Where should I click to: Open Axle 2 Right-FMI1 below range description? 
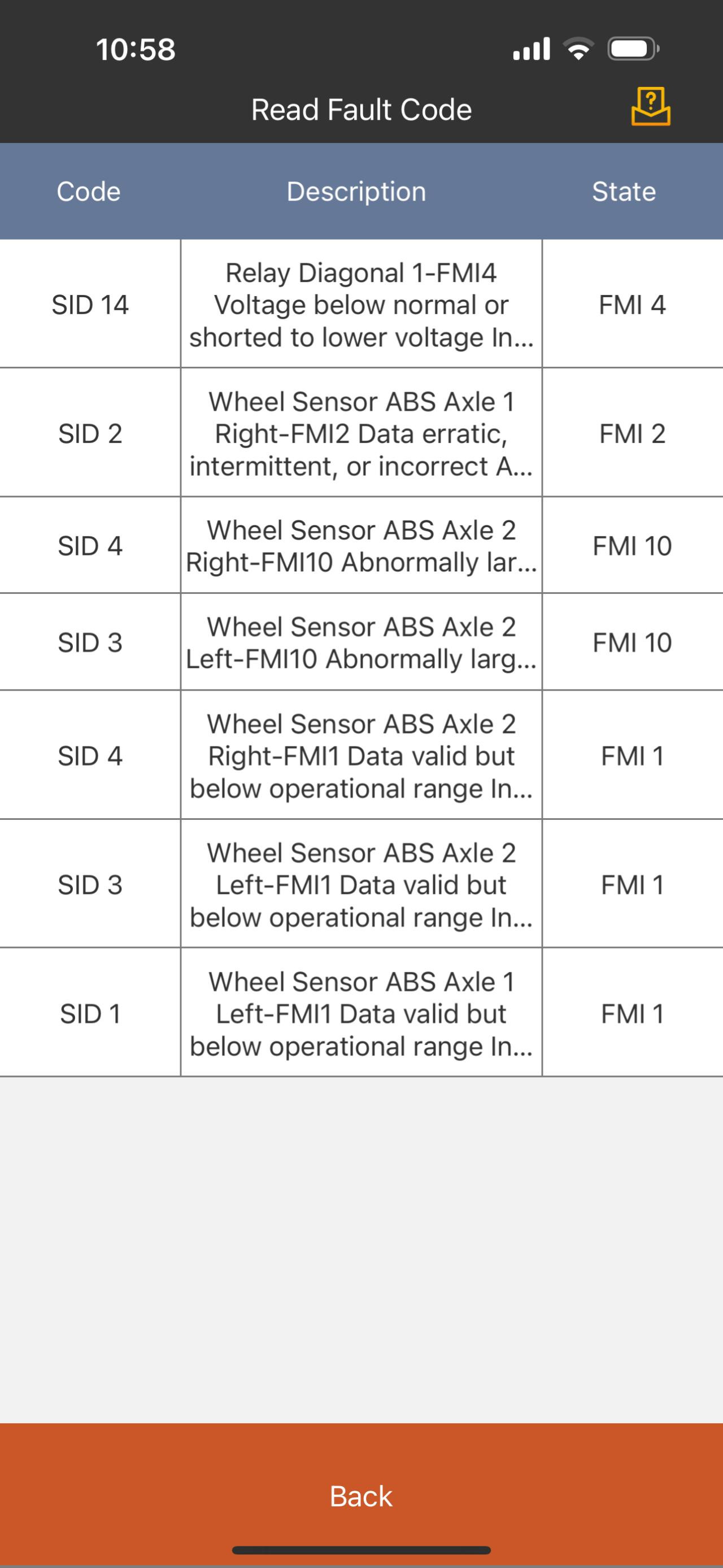(361, 755)
